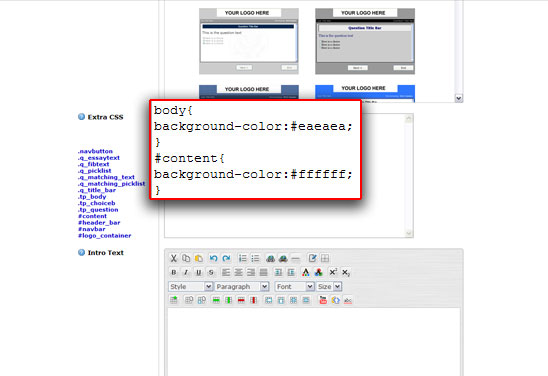The height and width of the screenshot is (376, 548).
Task: Click the edit pencil icon in toolbar
Action: (x=312, y=259)
